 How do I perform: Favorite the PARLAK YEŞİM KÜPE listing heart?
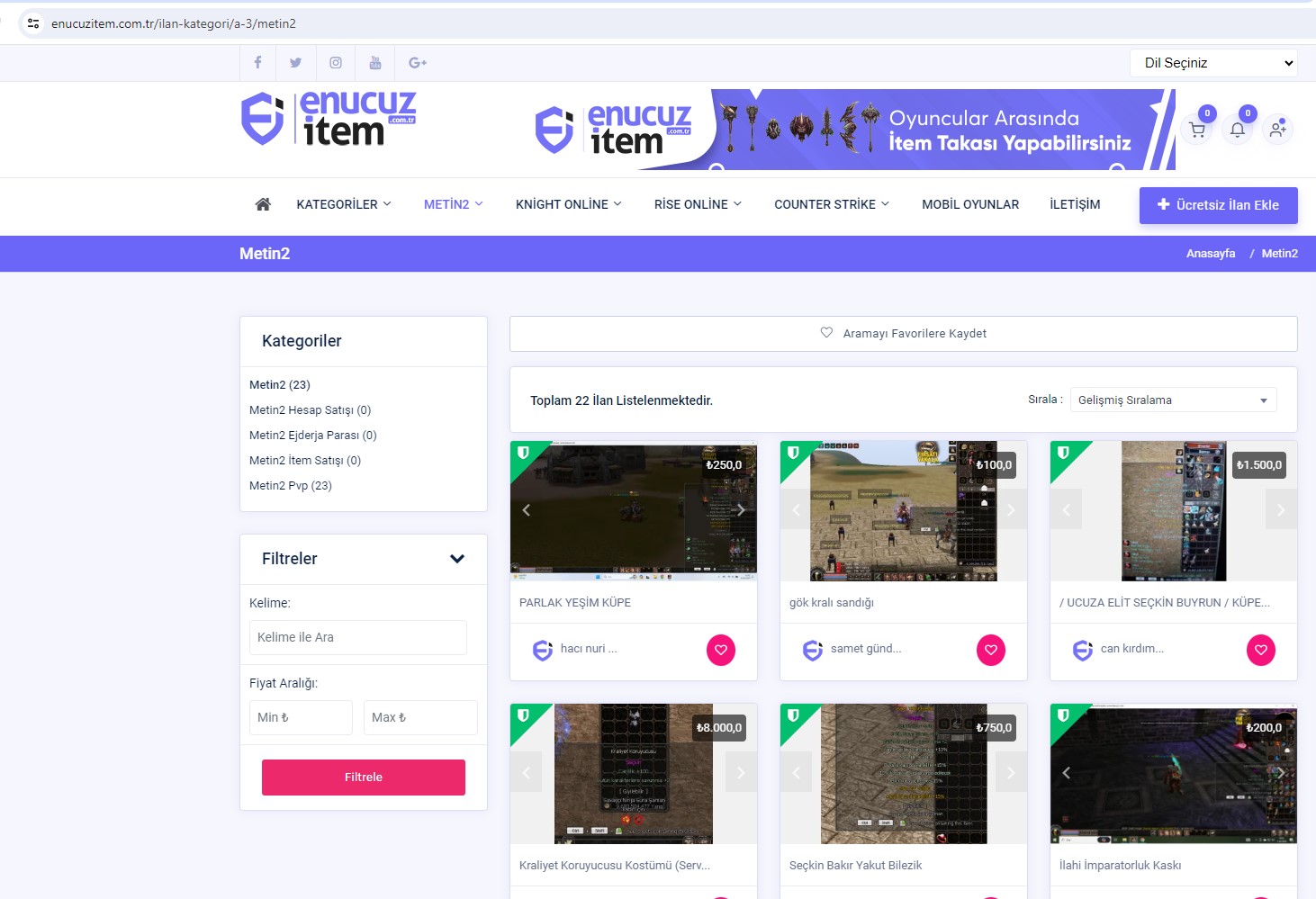[721, 650]
